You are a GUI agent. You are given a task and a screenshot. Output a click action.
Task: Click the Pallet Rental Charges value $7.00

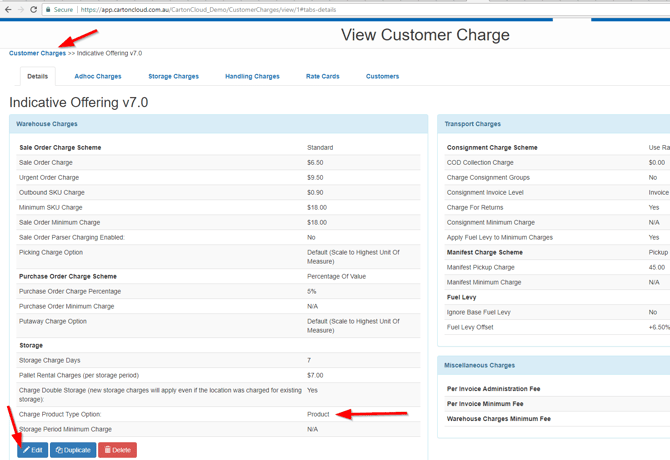315,375
